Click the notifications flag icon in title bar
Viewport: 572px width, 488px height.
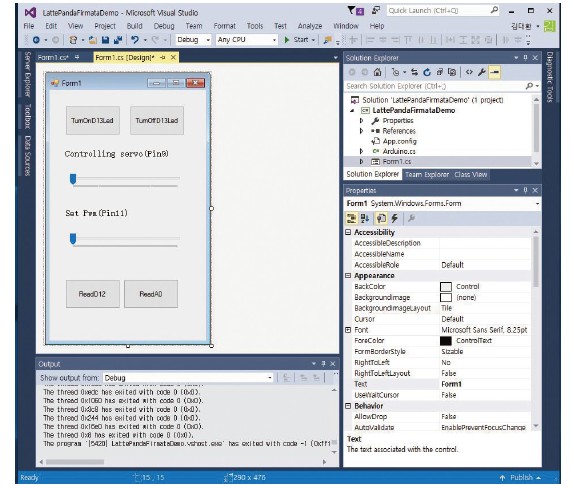click(355, 11)
